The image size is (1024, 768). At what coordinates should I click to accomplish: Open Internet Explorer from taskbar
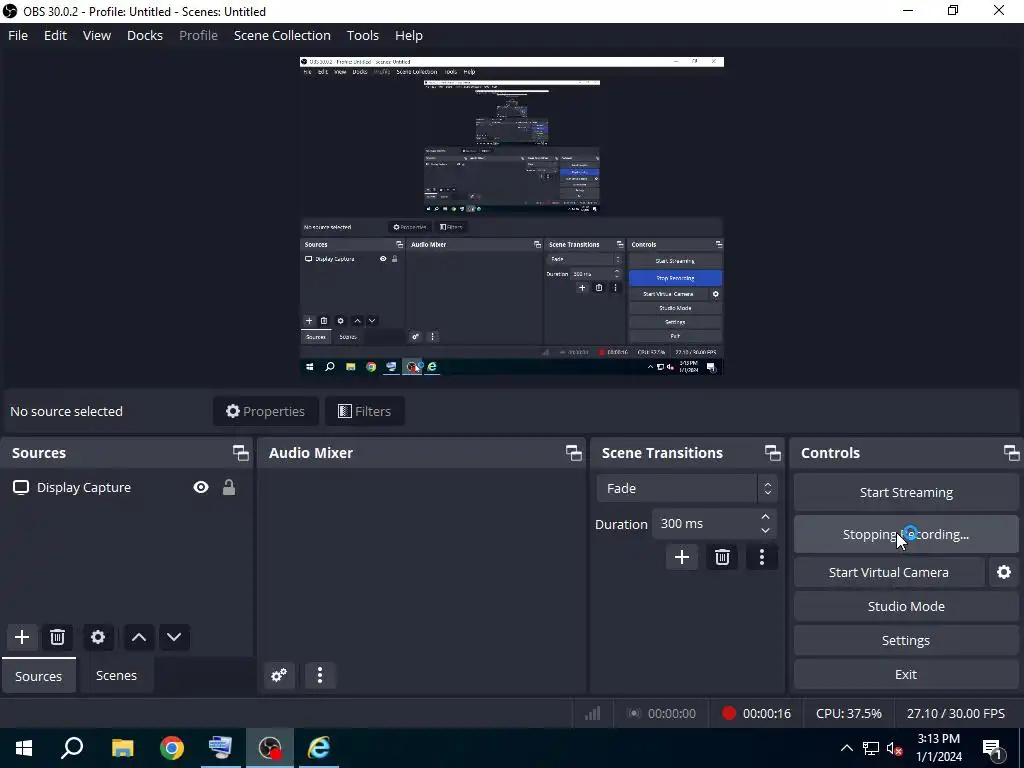point(319,748)
